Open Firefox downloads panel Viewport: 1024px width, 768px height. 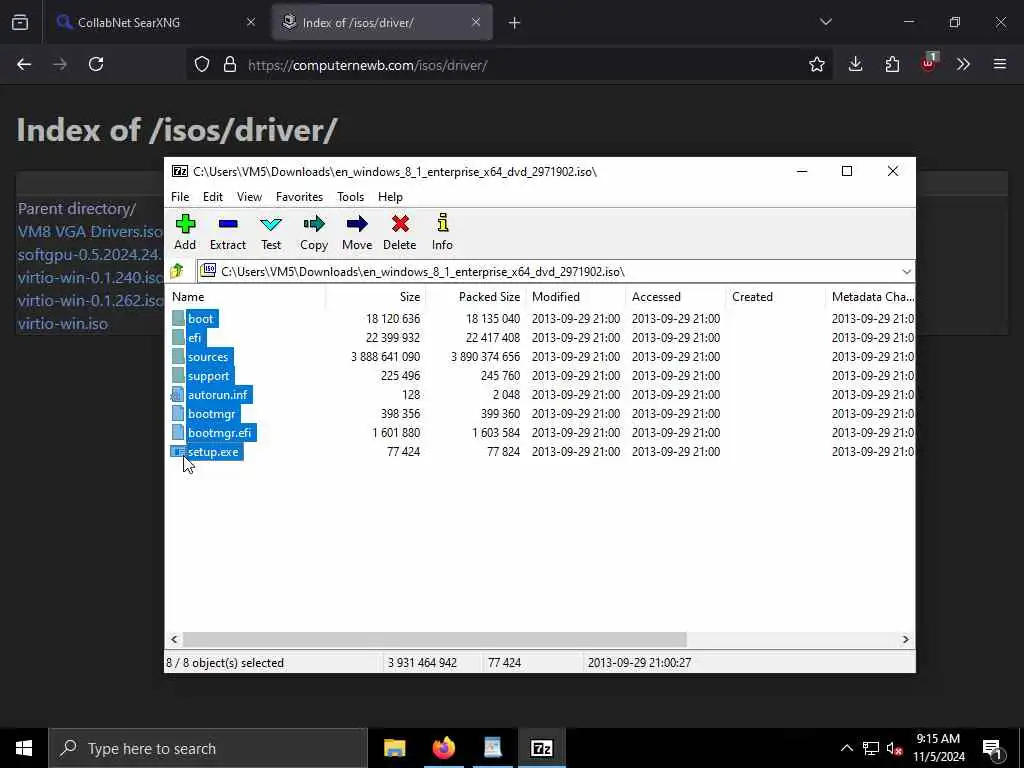click(x=856, y=64)
